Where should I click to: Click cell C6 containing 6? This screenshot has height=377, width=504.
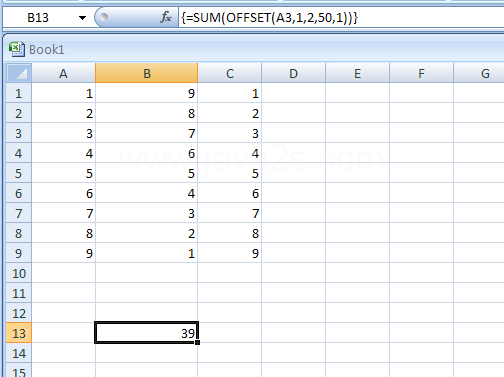click(230, 193)
